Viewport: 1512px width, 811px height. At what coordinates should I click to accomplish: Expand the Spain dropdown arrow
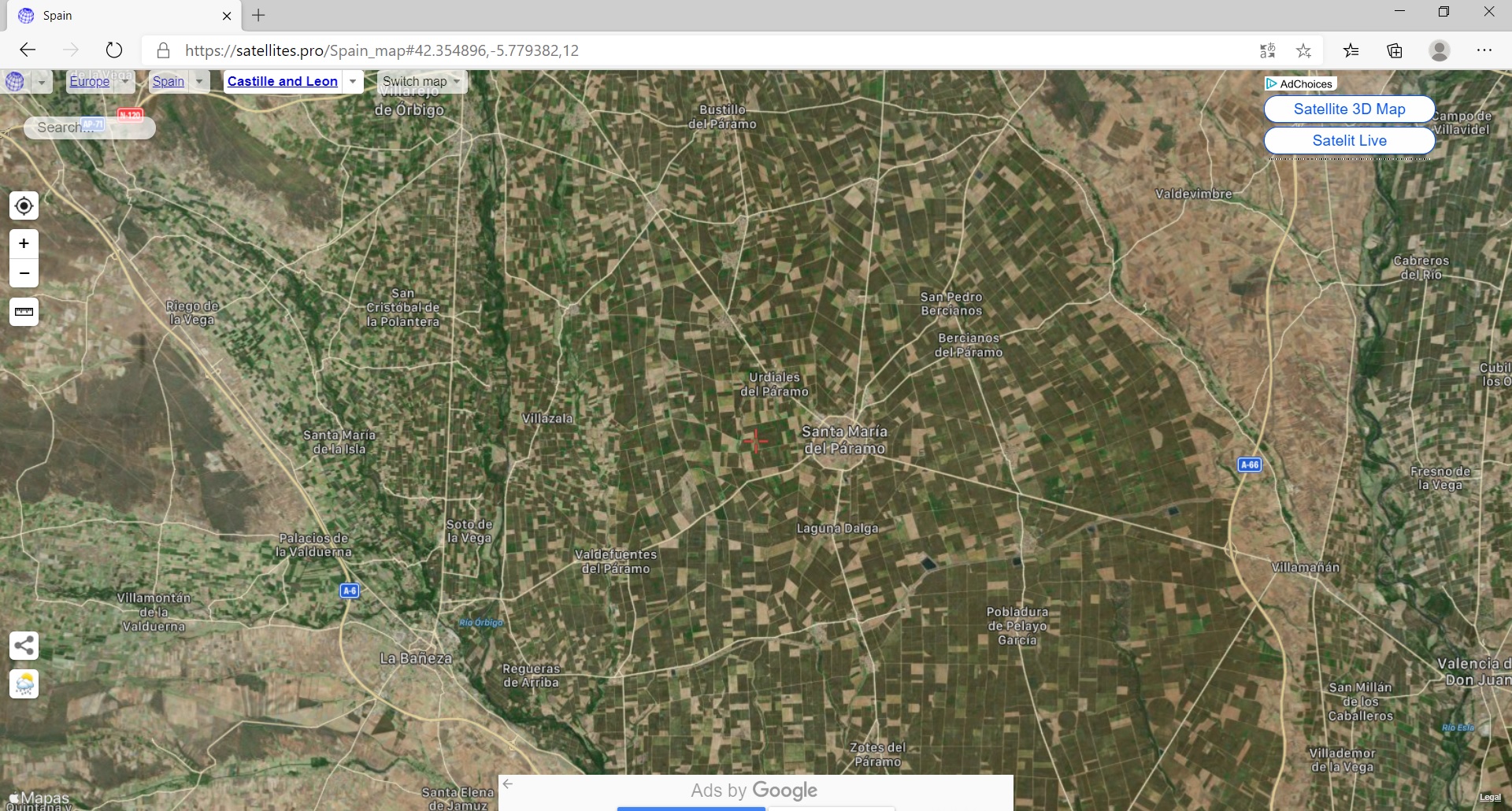click(199, 81)
